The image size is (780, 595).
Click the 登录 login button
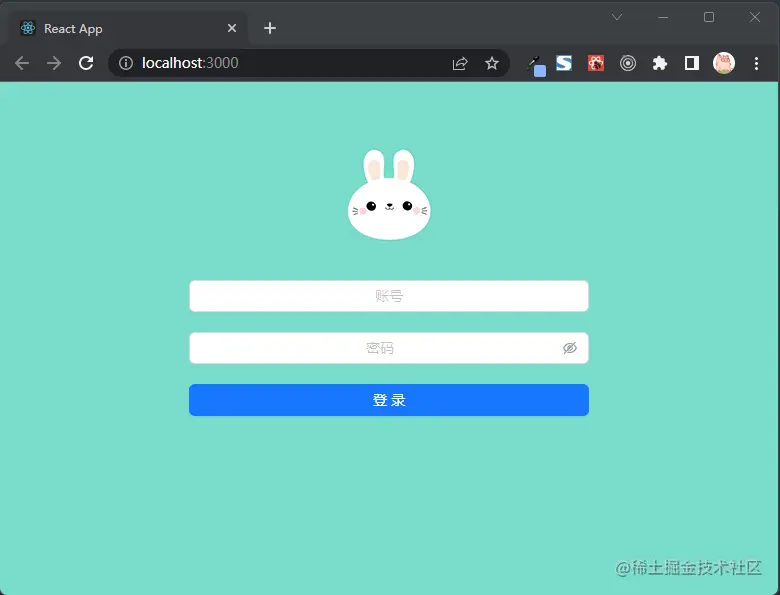(x=389, y=400)
